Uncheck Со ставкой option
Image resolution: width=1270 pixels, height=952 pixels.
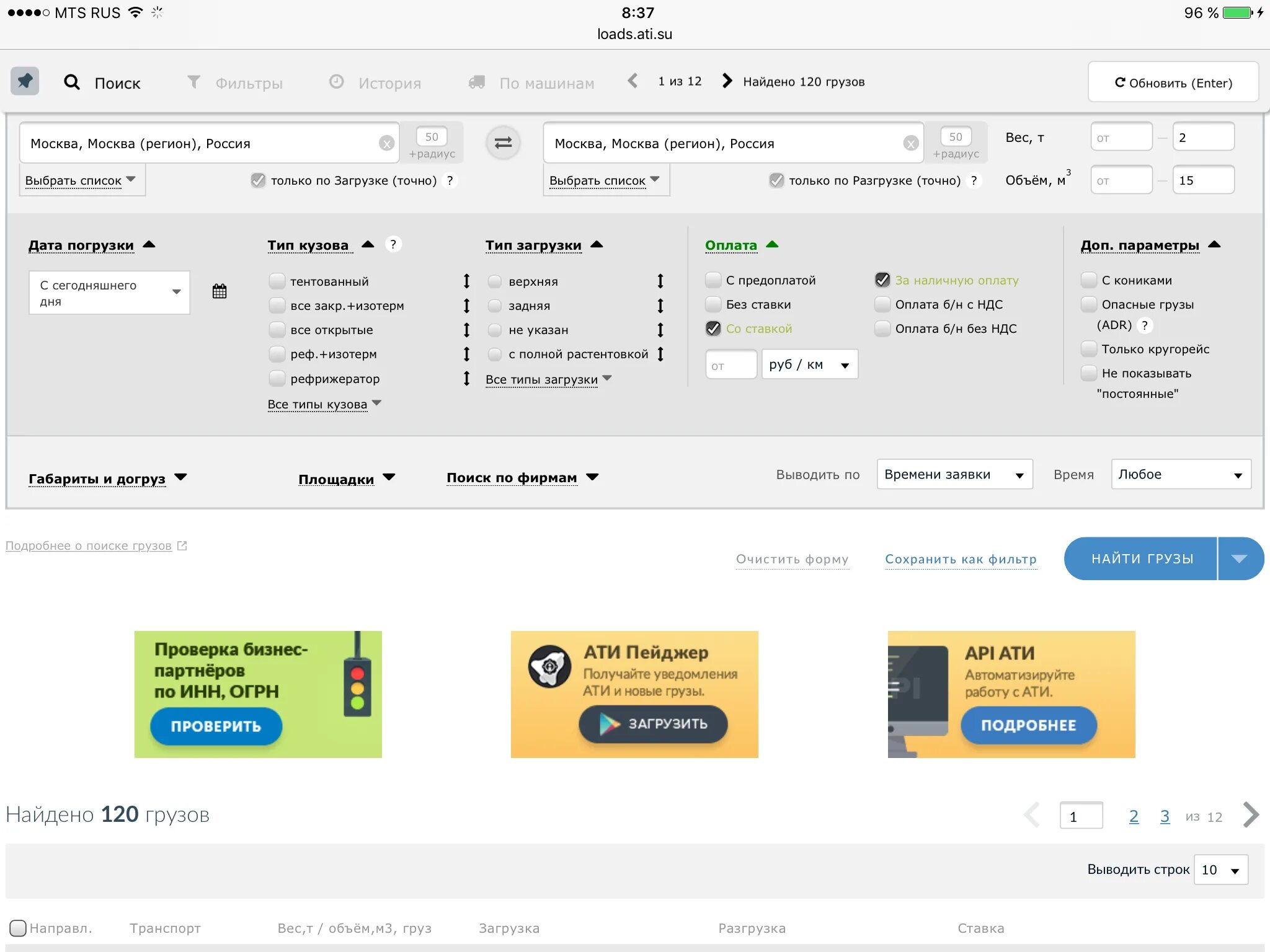tap(713, 328)
